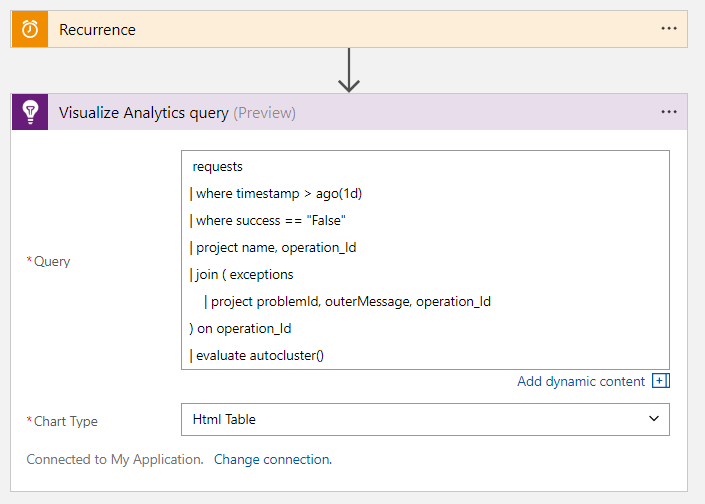Open the Chart Type dropdown chevron
Image resolution: width=705 pixels, height=504 pixels.
[x=654, y=419]
